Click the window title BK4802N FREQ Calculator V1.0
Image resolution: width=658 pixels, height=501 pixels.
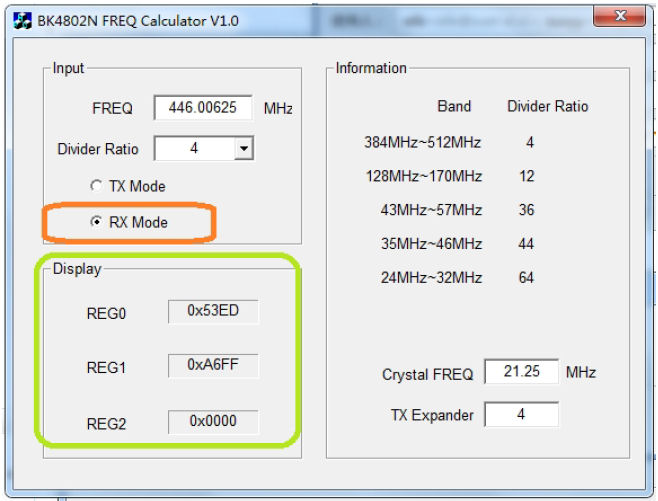(x=138, y=21)
